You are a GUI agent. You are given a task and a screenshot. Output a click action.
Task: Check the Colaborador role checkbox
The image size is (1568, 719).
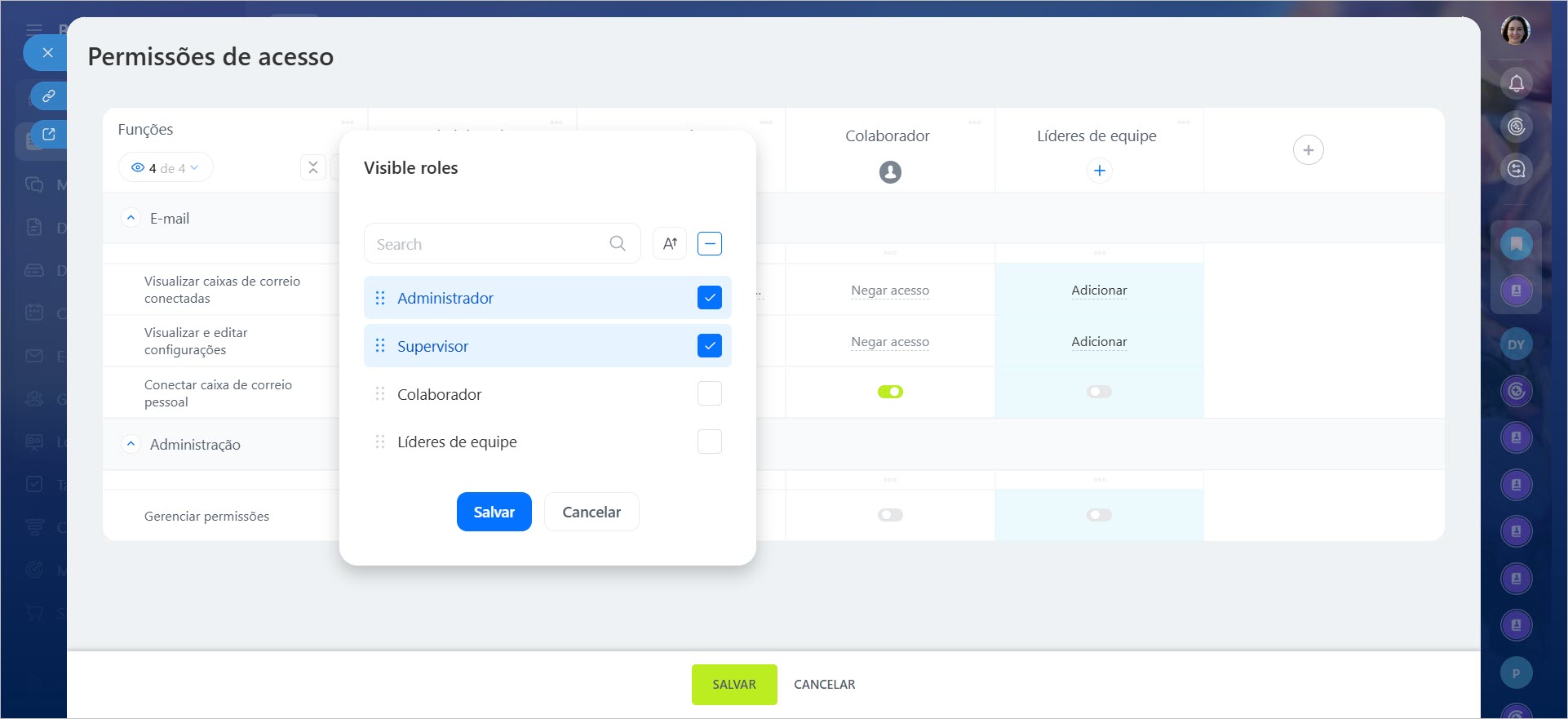click(710, 394)
